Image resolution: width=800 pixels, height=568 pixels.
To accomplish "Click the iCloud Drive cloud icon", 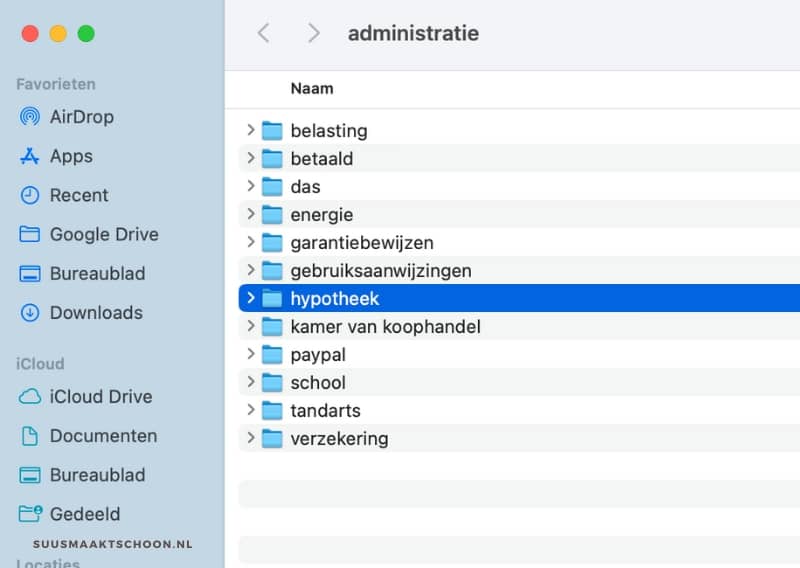I will pyautogui.click(x=30, y=397).
